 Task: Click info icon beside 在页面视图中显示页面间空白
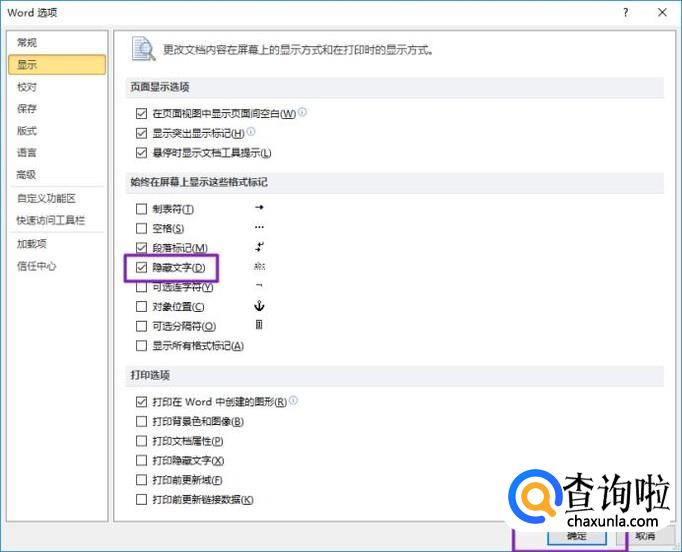[x=302, y=112]
